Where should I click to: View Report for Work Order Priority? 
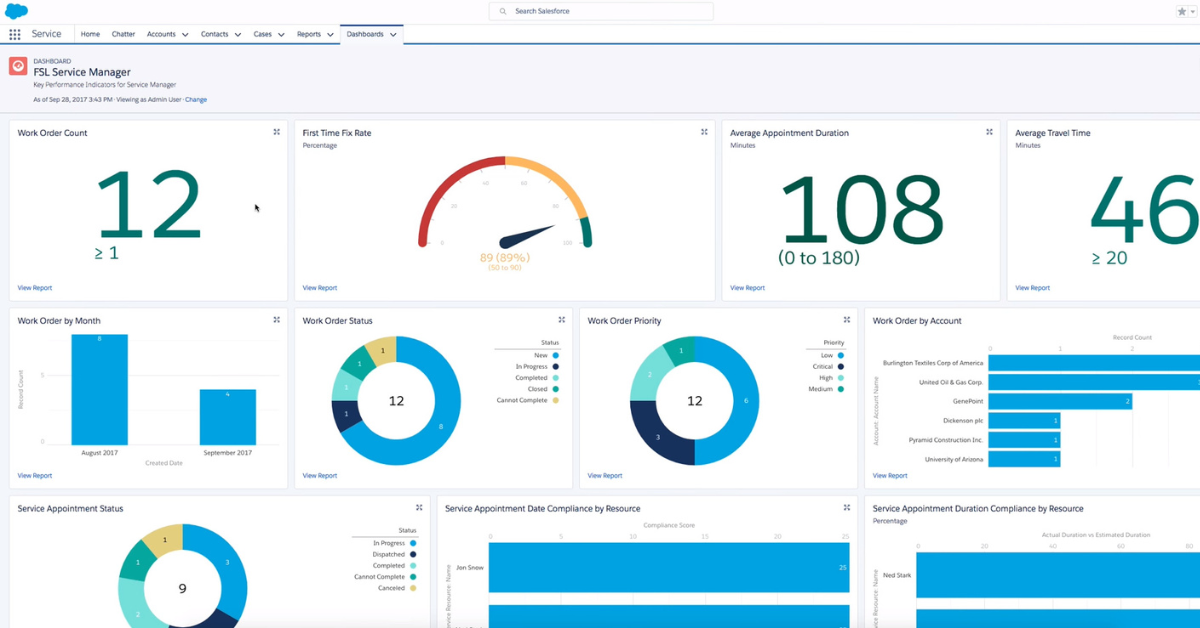(604, 476)
